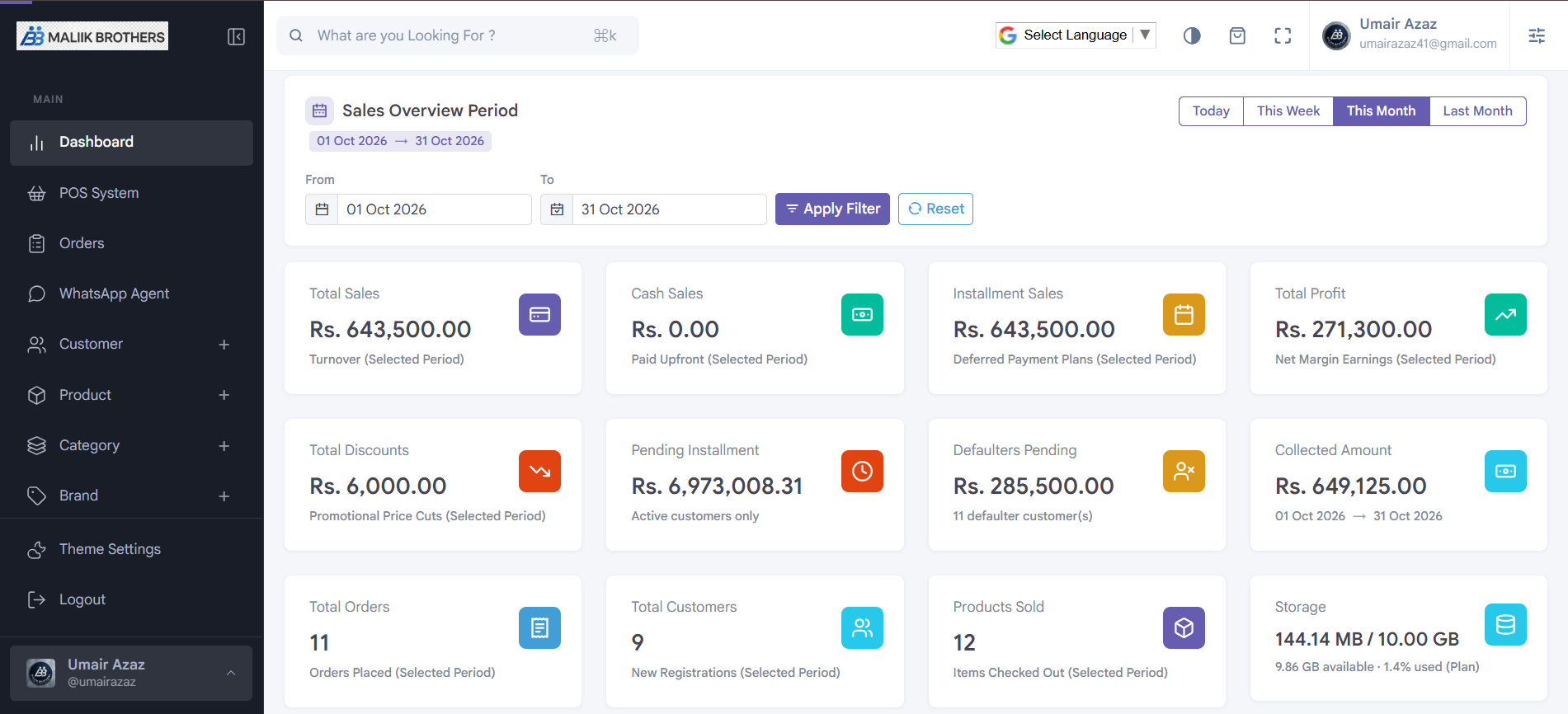Image resolution: width=1568 pixels, height=714 pixels.
Task: Click the Total Customers people icon
Action: (x=862, y=627)
